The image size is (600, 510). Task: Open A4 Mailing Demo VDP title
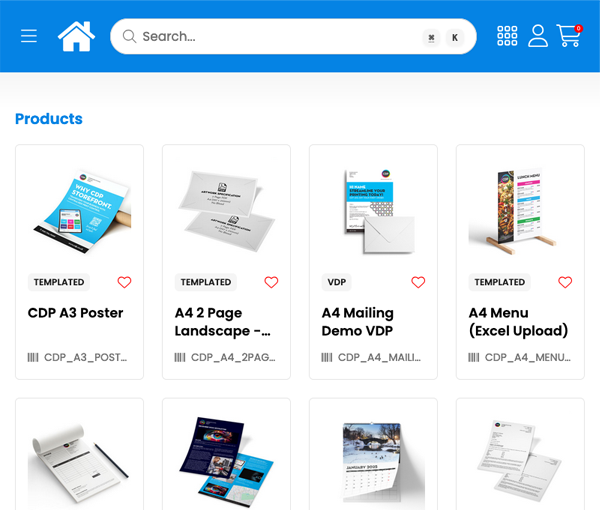click(x=357, y=321)
